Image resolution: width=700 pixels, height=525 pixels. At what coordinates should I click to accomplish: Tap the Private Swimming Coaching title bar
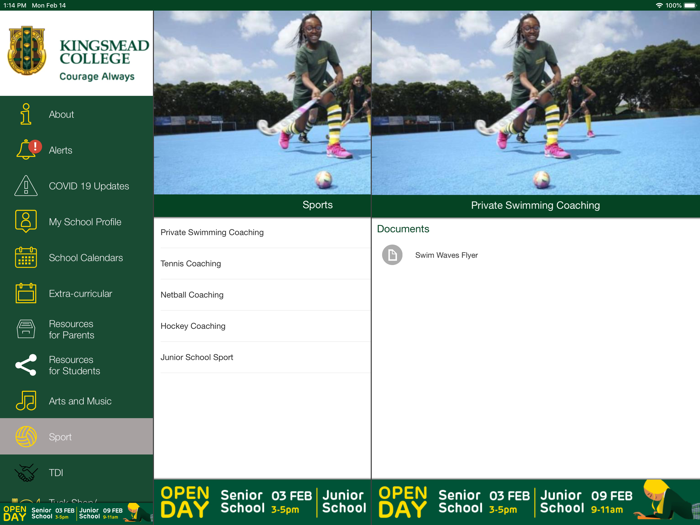click(536, 205)
